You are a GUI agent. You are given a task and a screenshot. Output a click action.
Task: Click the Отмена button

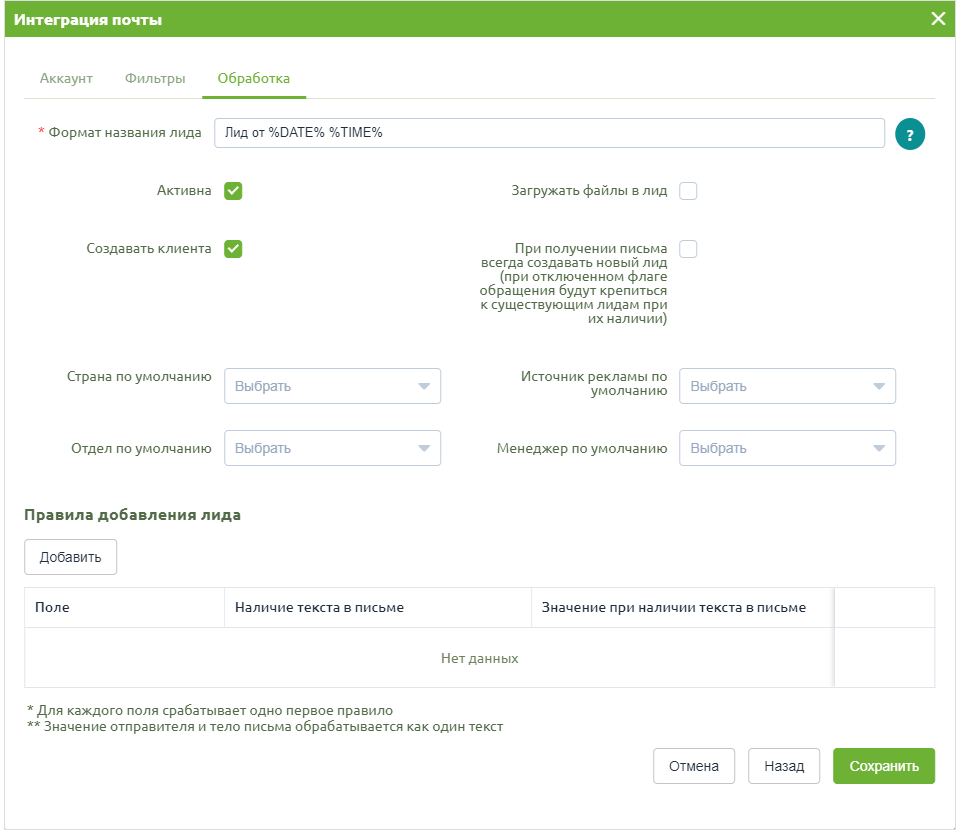pyautogui.click(x=694, y=766)
